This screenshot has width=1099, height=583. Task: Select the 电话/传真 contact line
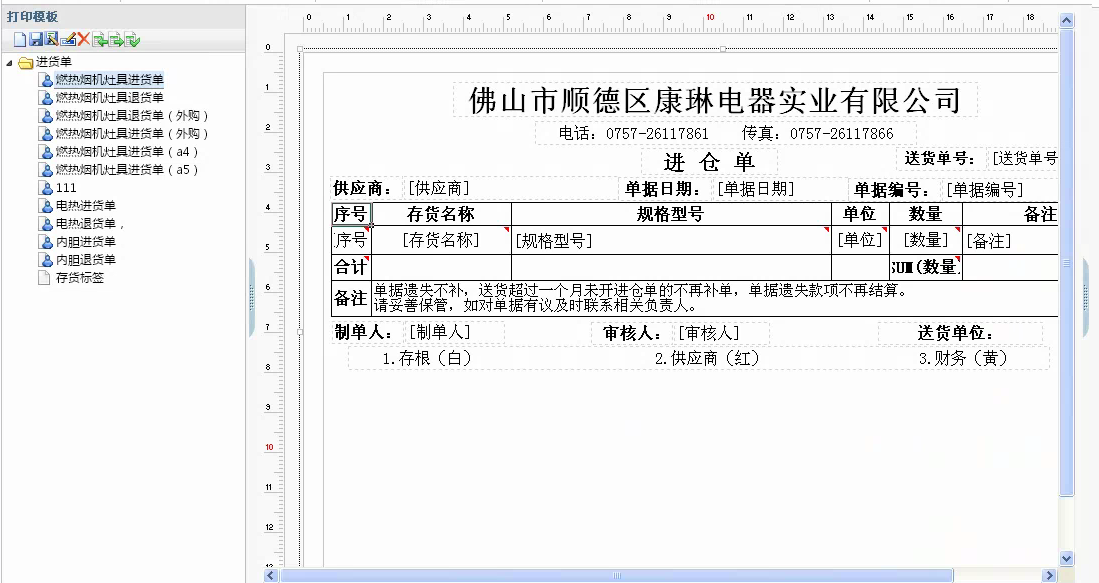tap(725, 133)
